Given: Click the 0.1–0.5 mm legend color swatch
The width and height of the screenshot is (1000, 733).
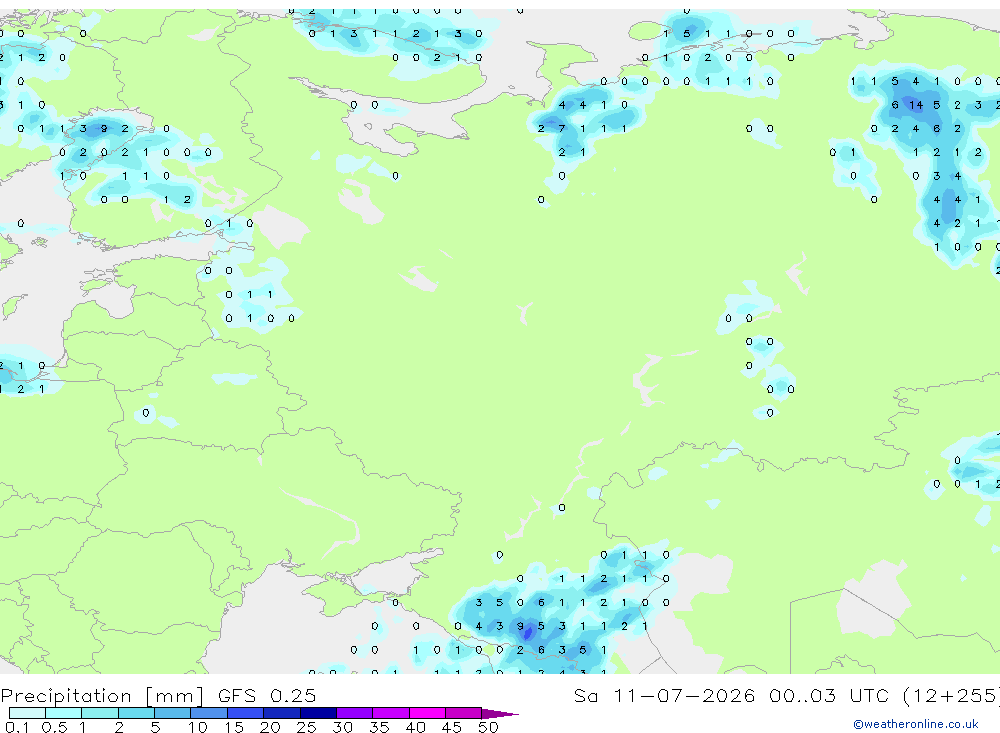Looking at the screenshot, I should pyautogui.click(x=27, y=713).
